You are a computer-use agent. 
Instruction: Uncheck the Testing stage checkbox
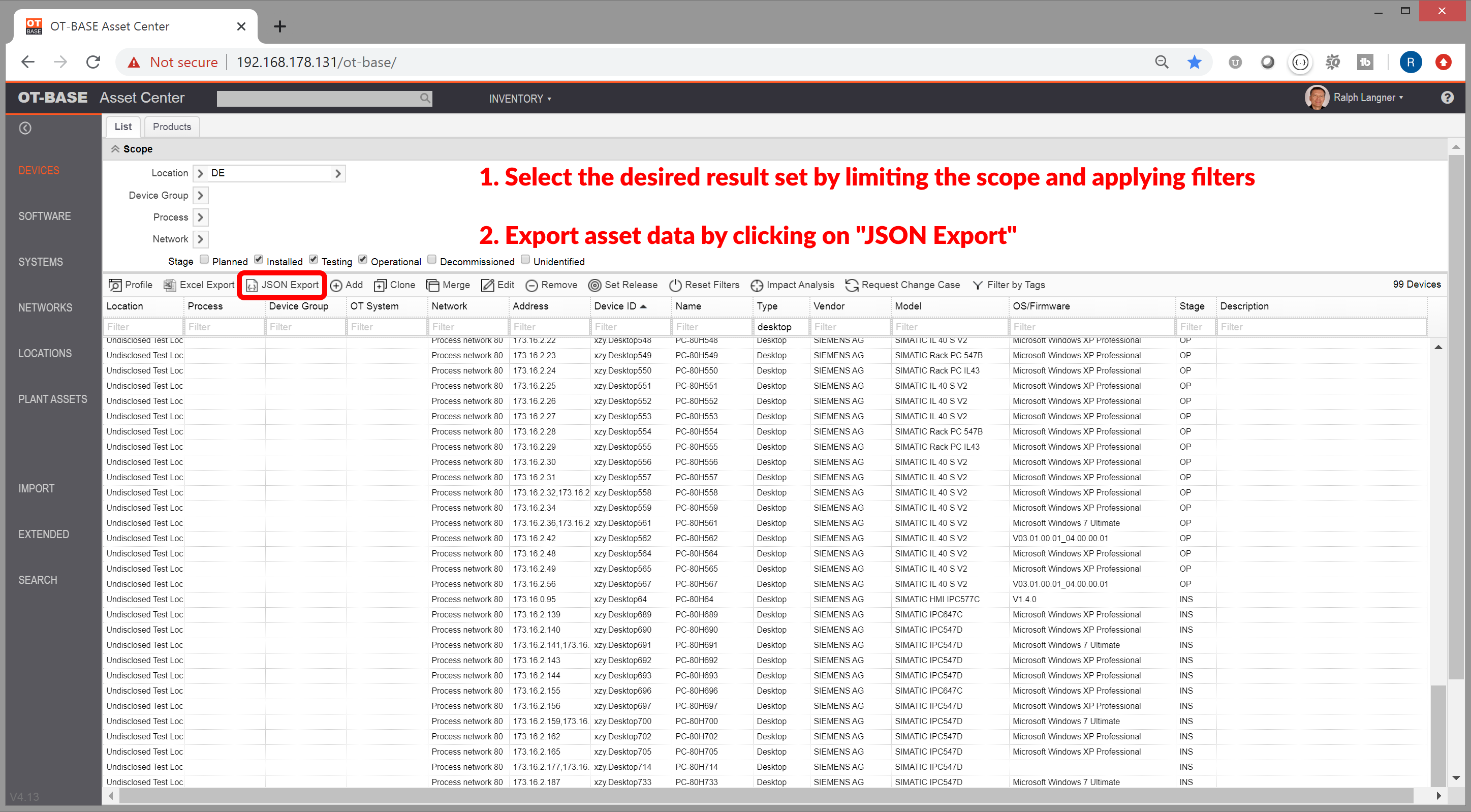tap(314, 260)
